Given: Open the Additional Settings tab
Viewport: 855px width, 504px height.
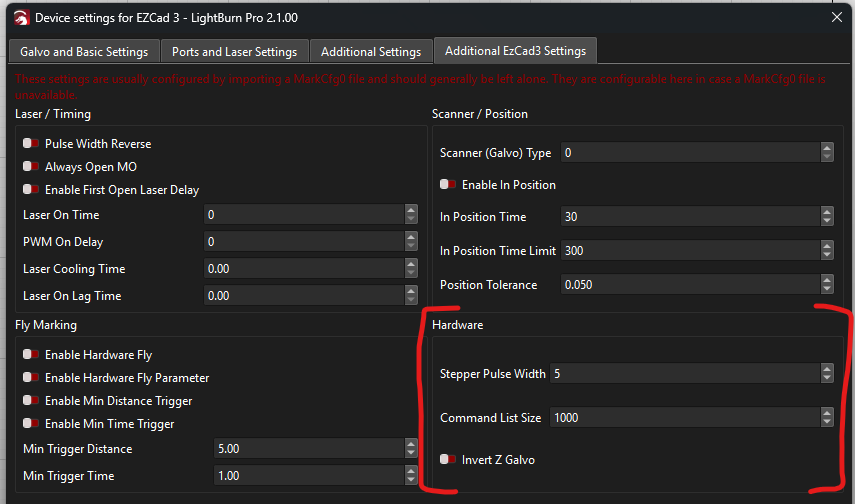Looking at the screenshot, I should click(371, 52).
